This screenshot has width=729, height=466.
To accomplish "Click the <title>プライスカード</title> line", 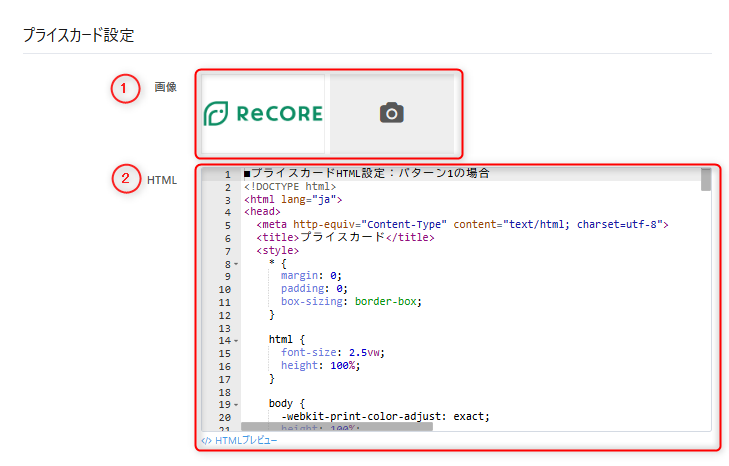I will click(345, 237).
